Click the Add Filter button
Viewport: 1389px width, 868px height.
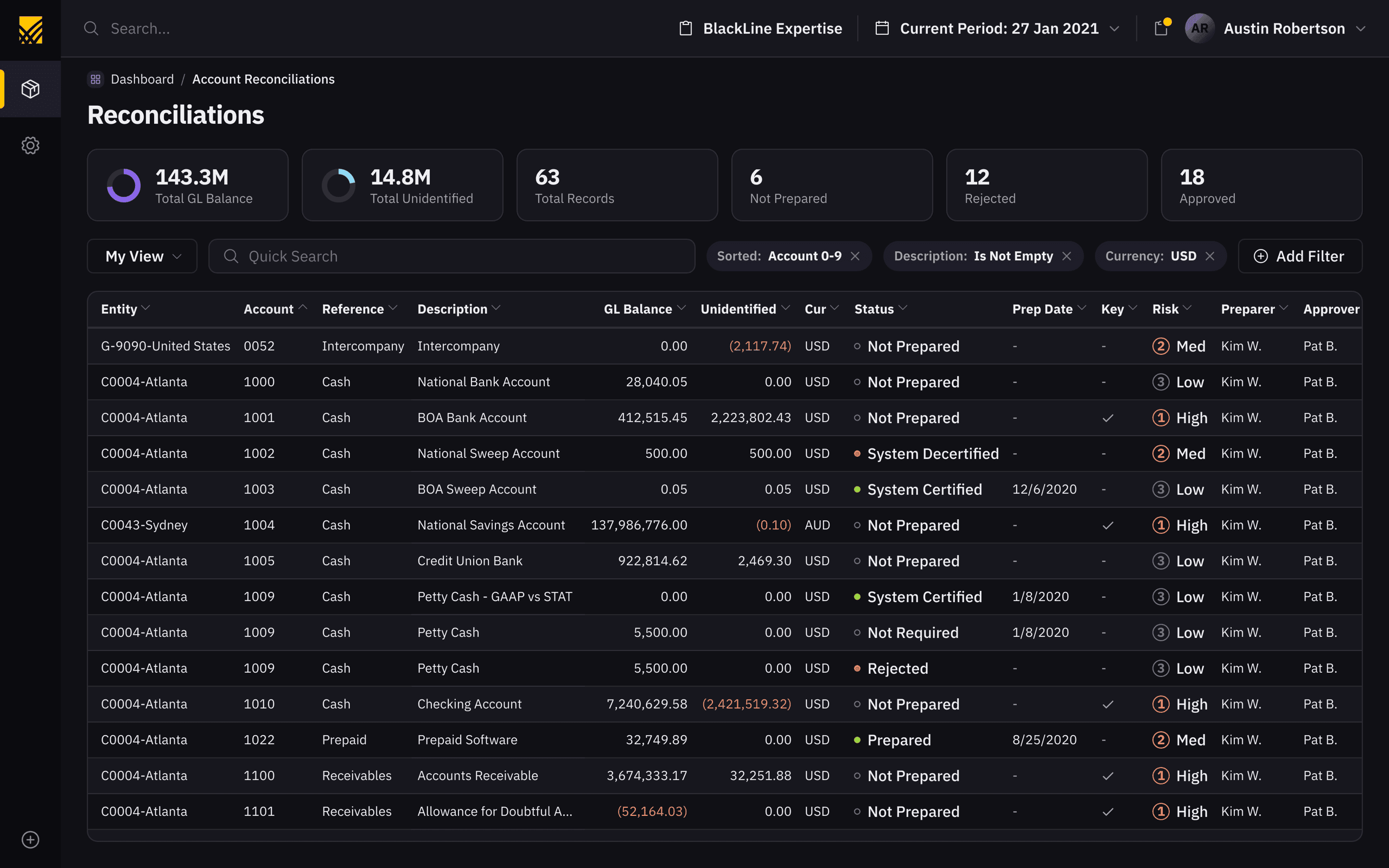[1300, 256]
